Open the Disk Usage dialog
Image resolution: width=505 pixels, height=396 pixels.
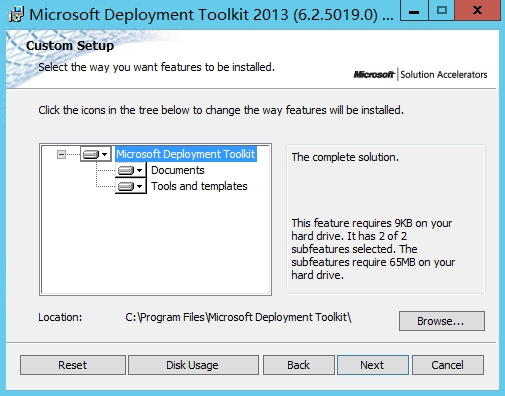[193, 365]
